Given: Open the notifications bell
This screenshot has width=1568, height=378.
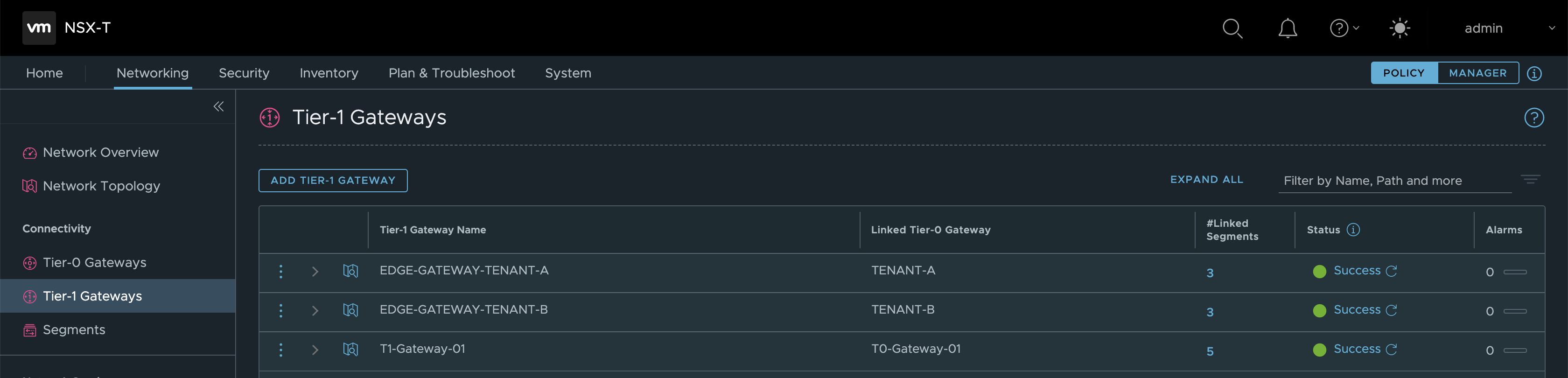Looking at the screenshot, I should [x=1288, y=28].
